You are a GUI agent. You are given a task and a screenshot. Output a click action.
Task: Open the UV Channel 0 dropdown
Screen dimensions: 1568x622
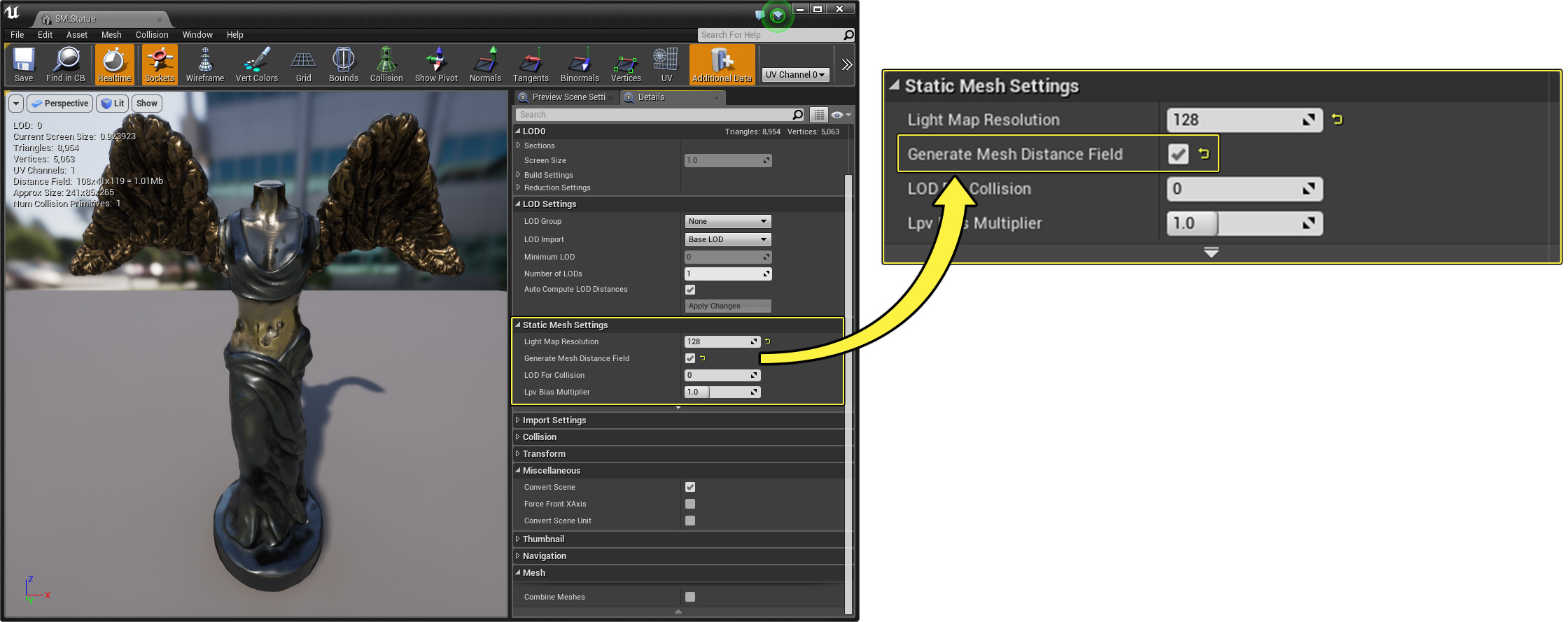(x=795, y=74)
